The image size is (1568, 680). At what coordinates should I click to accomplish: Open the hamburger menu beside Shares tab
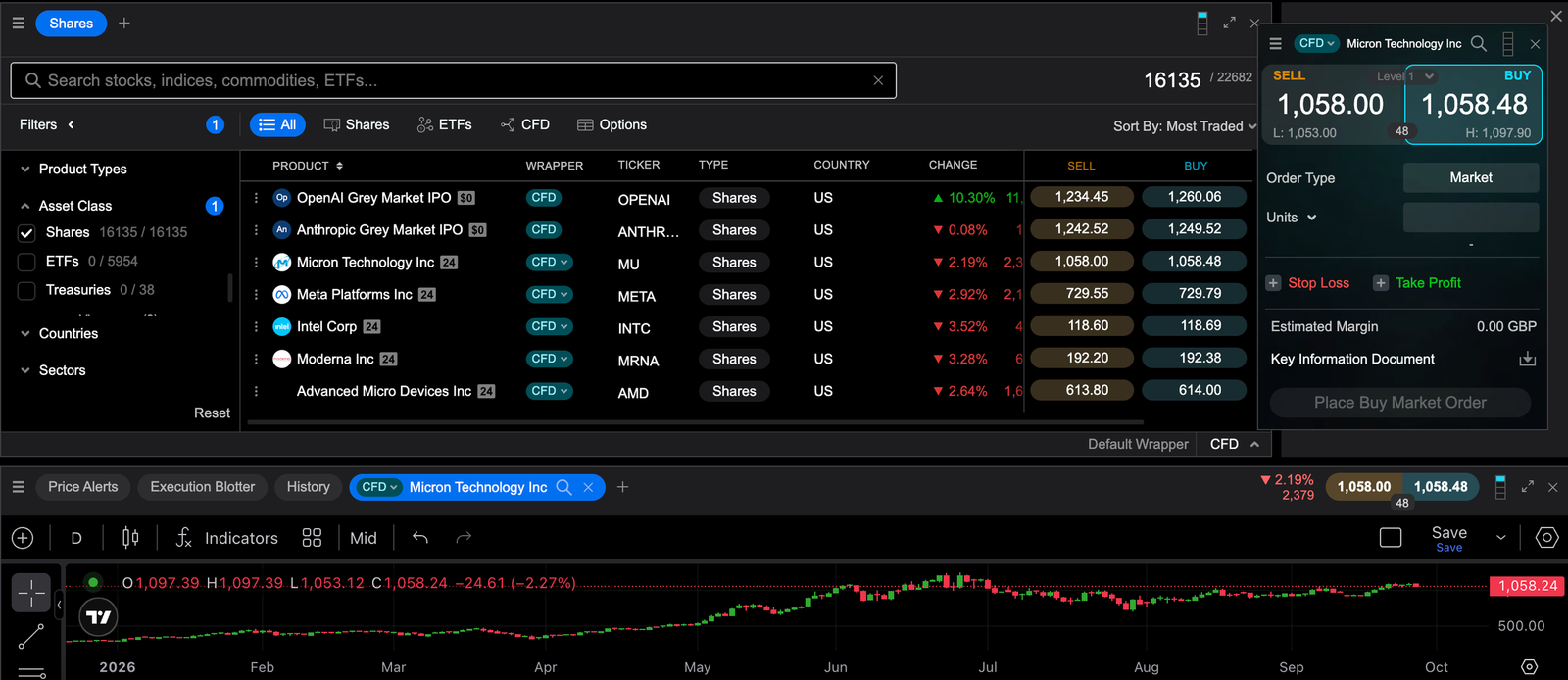[x=18, y=23]
